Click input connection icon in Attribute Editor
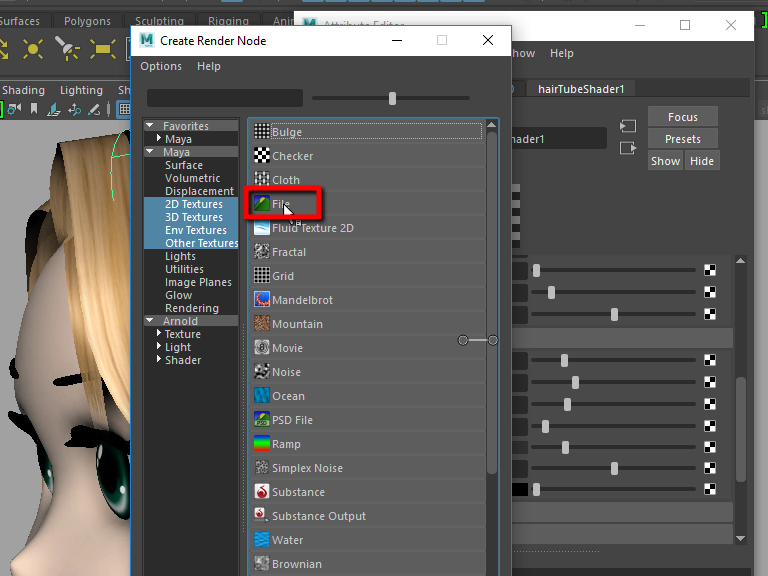This screenshot has height=576, width=768. click(628, 126)
